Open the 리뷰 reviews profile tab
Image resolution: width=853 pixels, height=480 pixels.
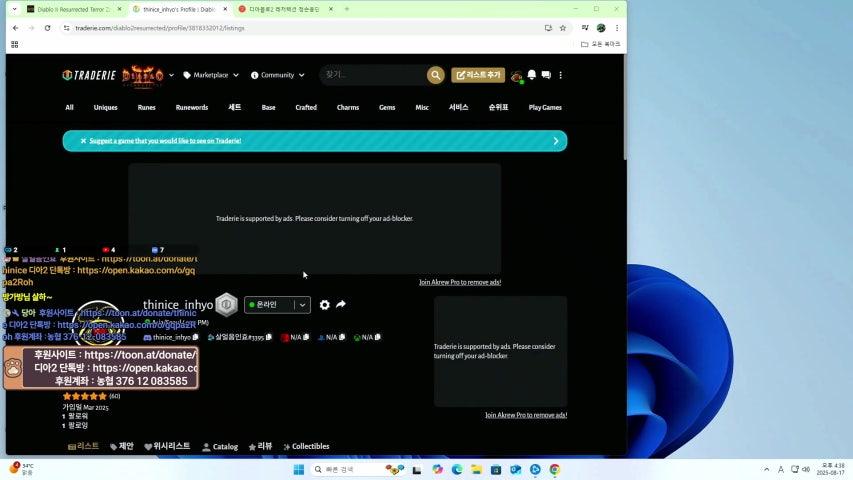[x=260, y=446]
